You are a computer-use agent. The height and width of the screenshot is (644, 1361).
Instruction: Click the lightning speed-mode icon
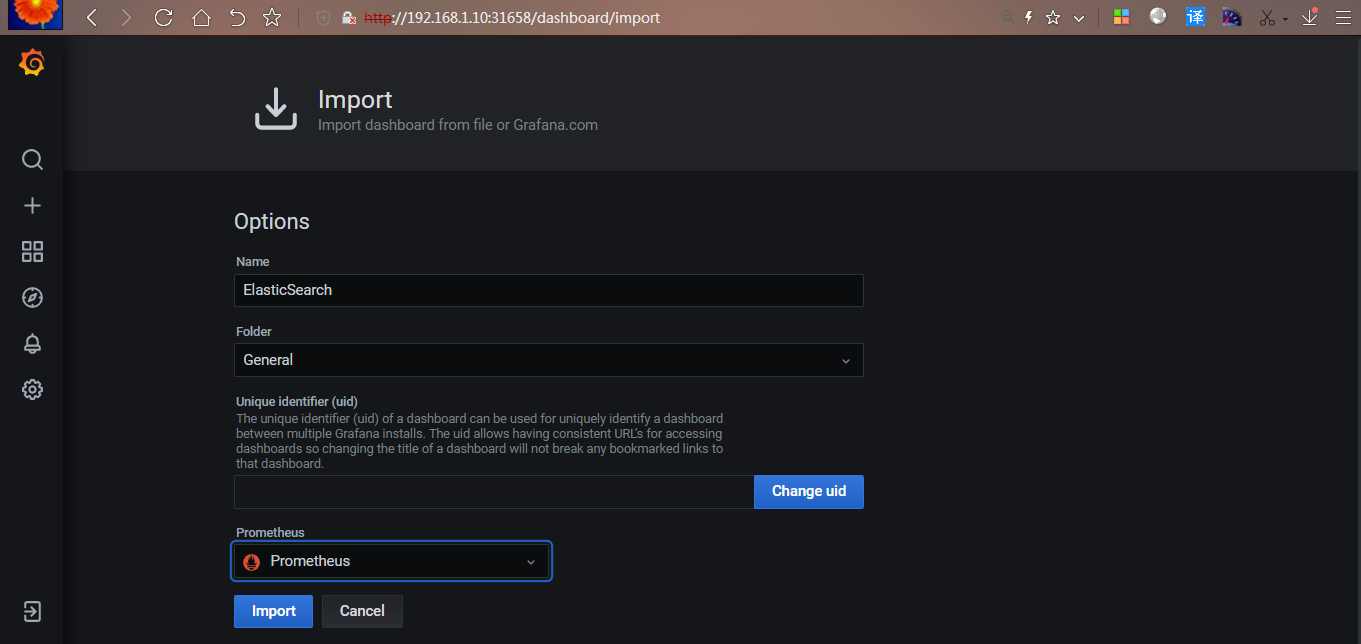pyautogui.click(x=1028, y=17)
